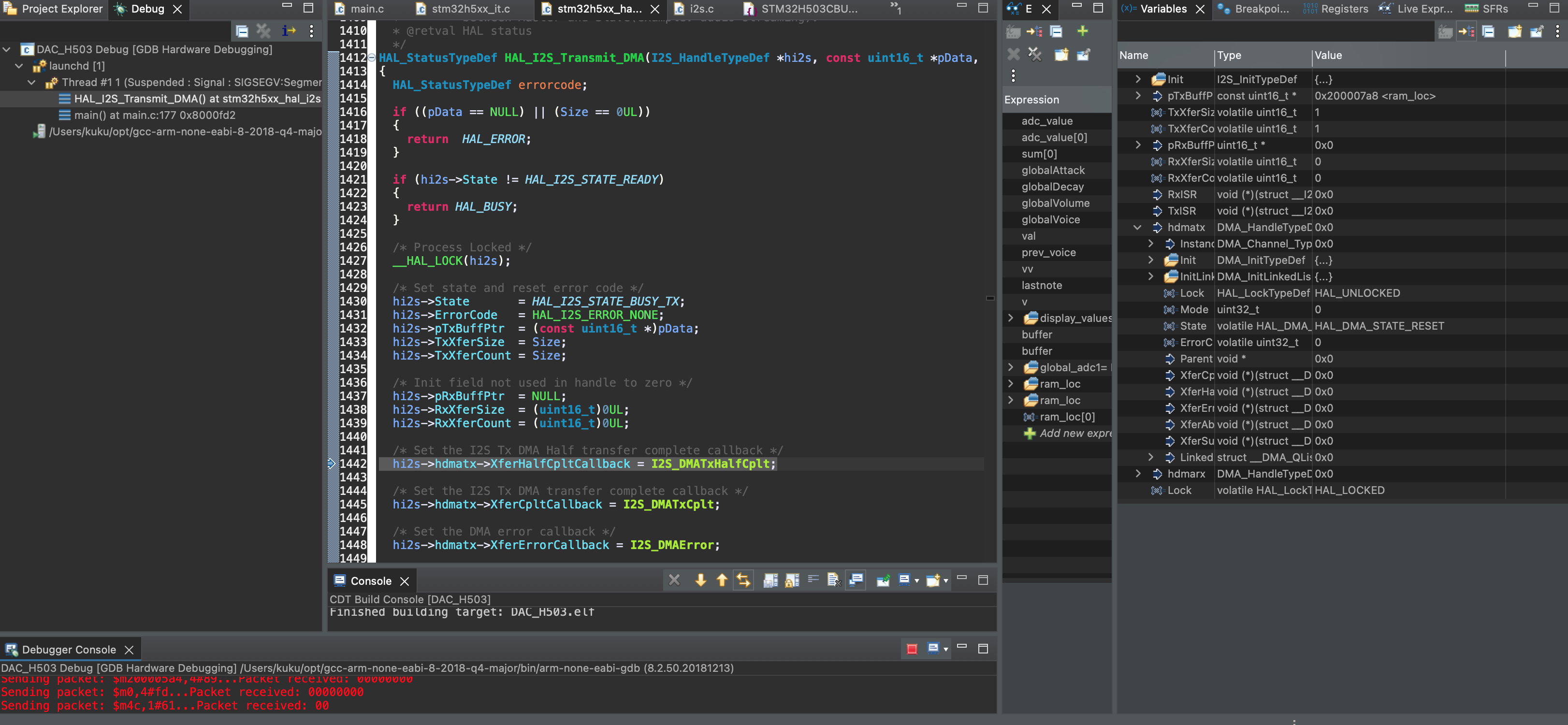Screen dimensions: 1568x725
Task: Click green plus add expression icon
Action: (x=1082, y=31)
